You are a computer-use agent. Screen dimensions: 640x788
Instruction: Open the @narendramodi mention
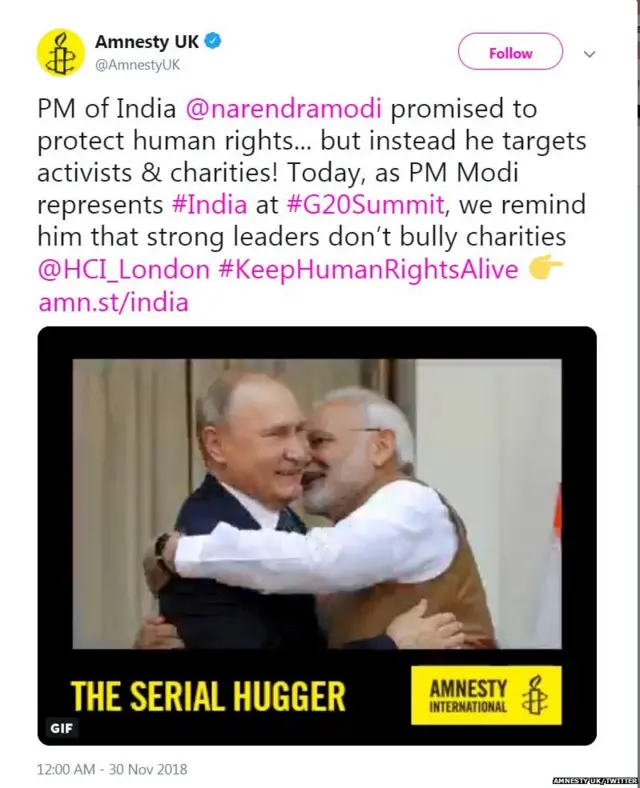284,108
